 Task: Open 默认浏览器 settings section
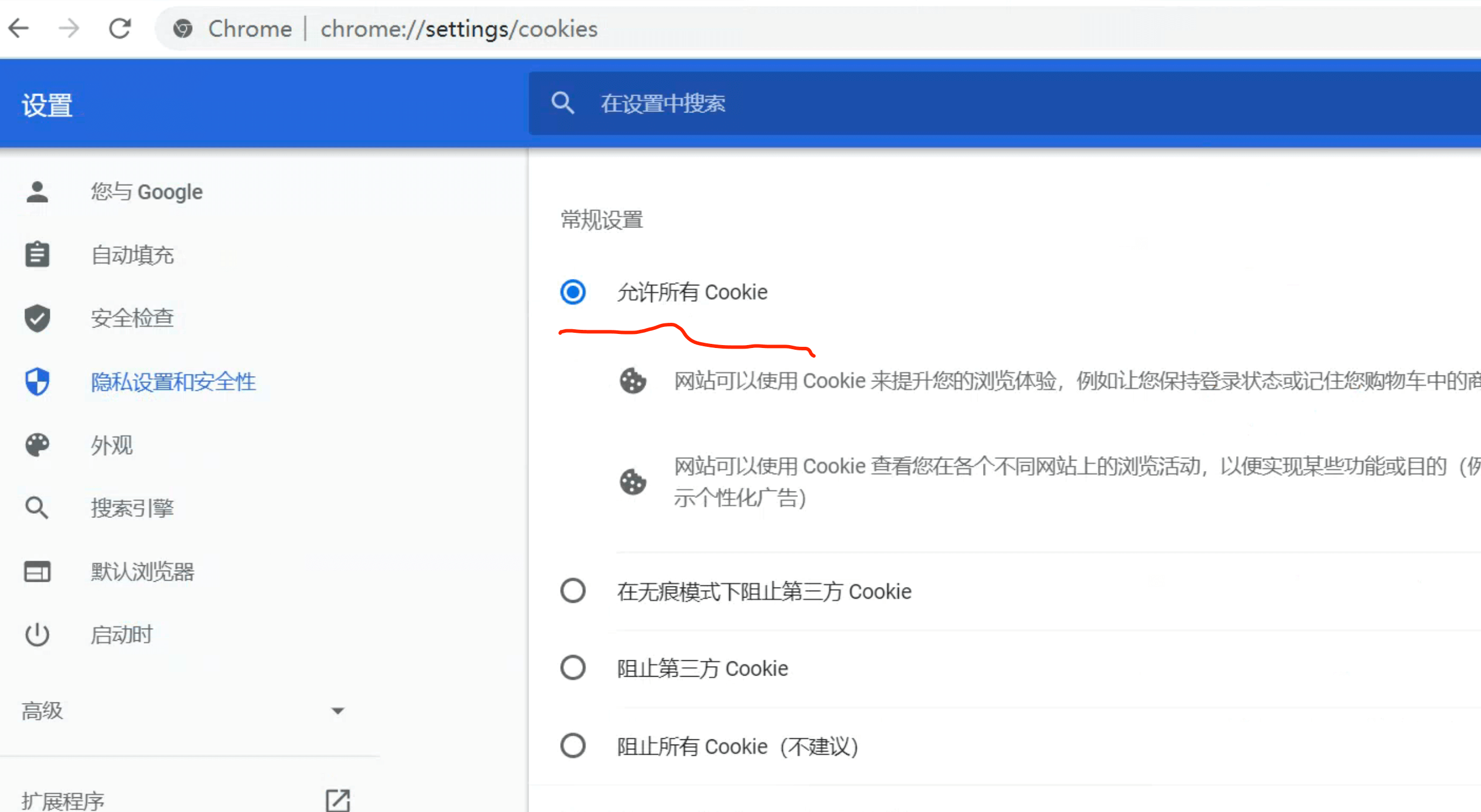[142, 571]
